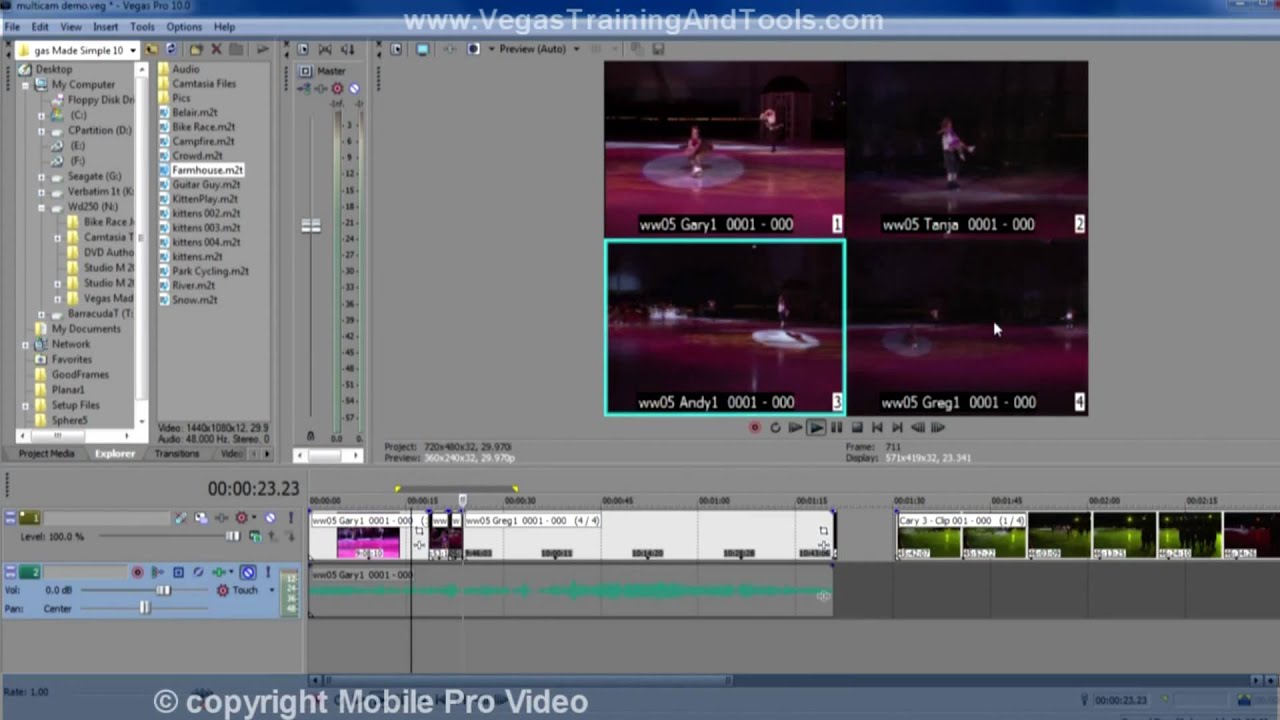Click the Master automation settings gear
Screen dimensions: 1280x720
pos(337,88)
